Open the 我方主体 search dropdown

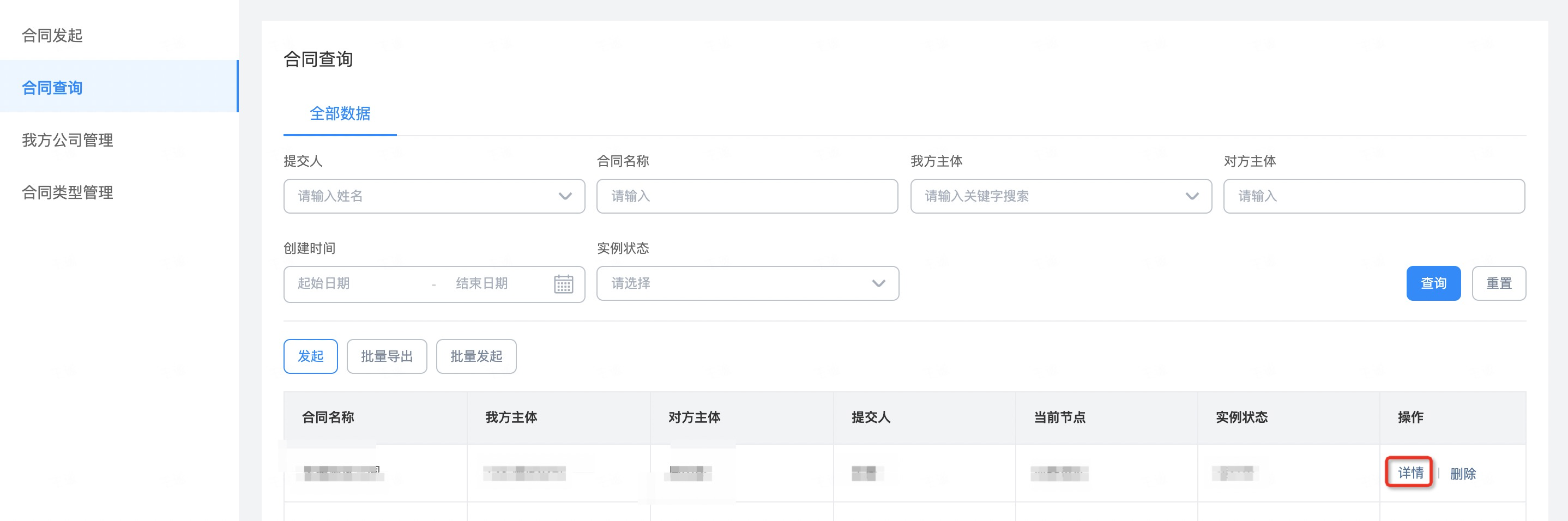click(1060, 196)
